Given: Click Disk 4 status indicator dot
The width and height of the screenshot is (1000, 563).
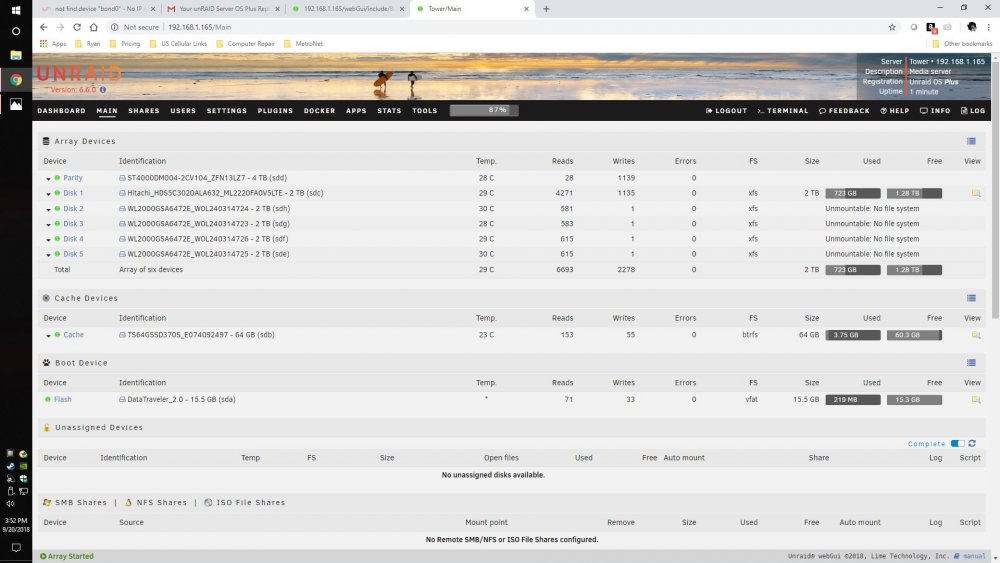Looking at the screenshot, I should pyautogui.click(x=57, y=239).
